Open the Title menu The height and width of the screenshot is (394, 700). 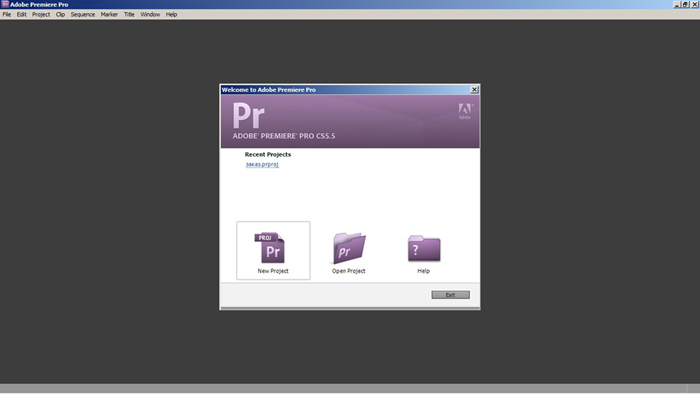tap(129, 14)
